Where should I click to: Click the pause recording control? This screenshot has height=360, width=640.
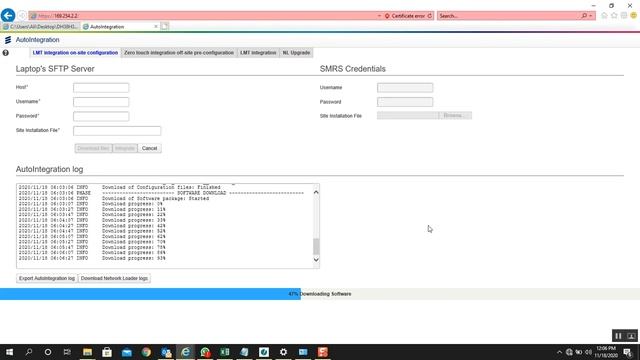[618, 336]
